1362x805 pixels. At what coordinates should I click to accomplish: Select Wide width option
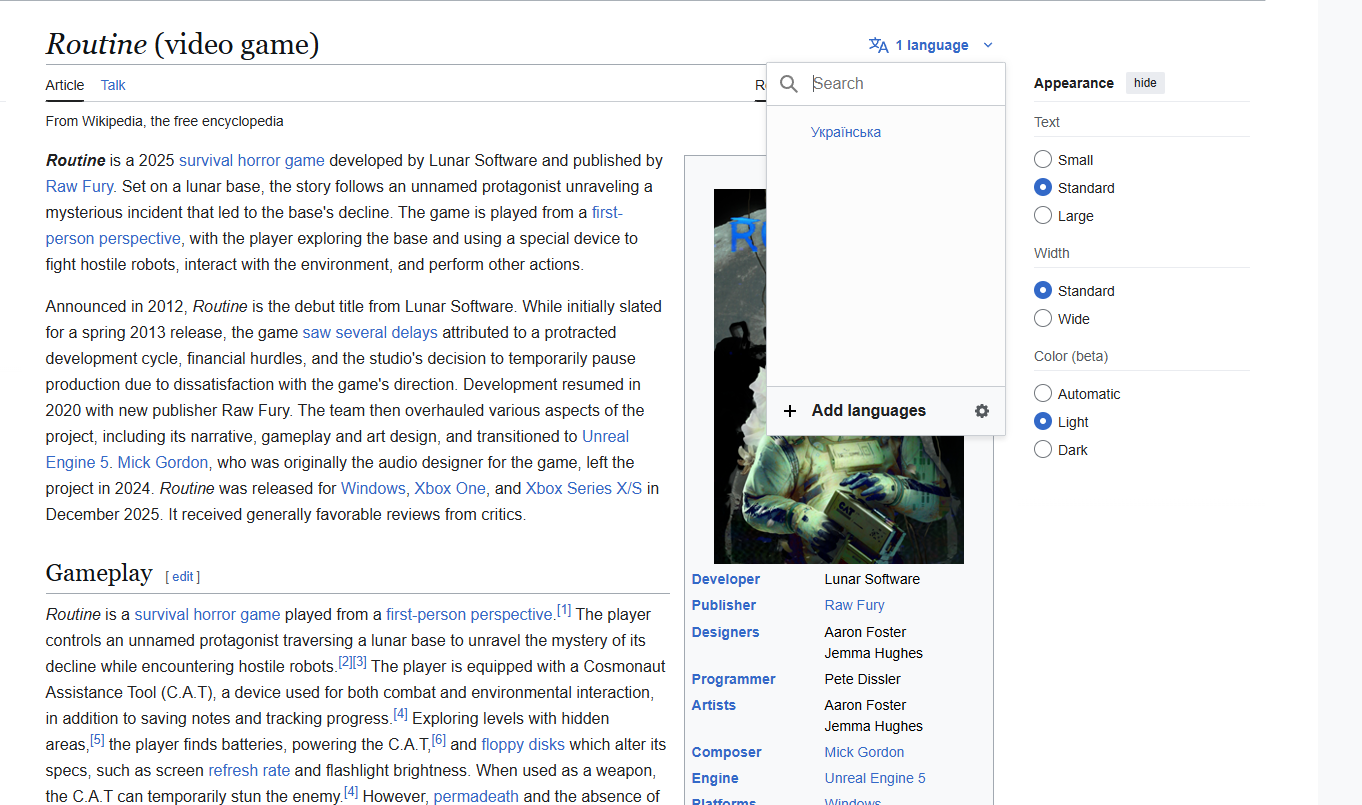(1043, 318)
